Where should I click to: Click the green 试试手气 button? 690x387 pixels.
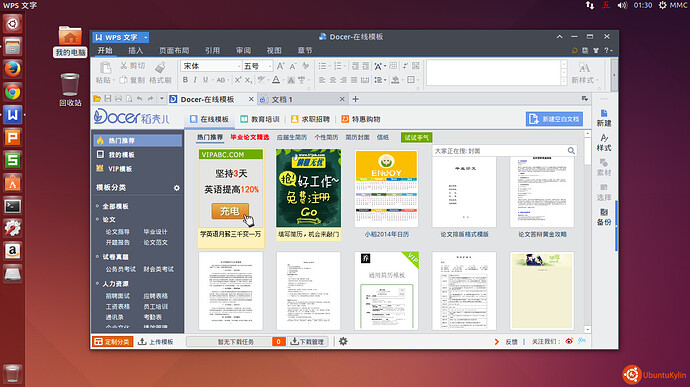(416, 137)
